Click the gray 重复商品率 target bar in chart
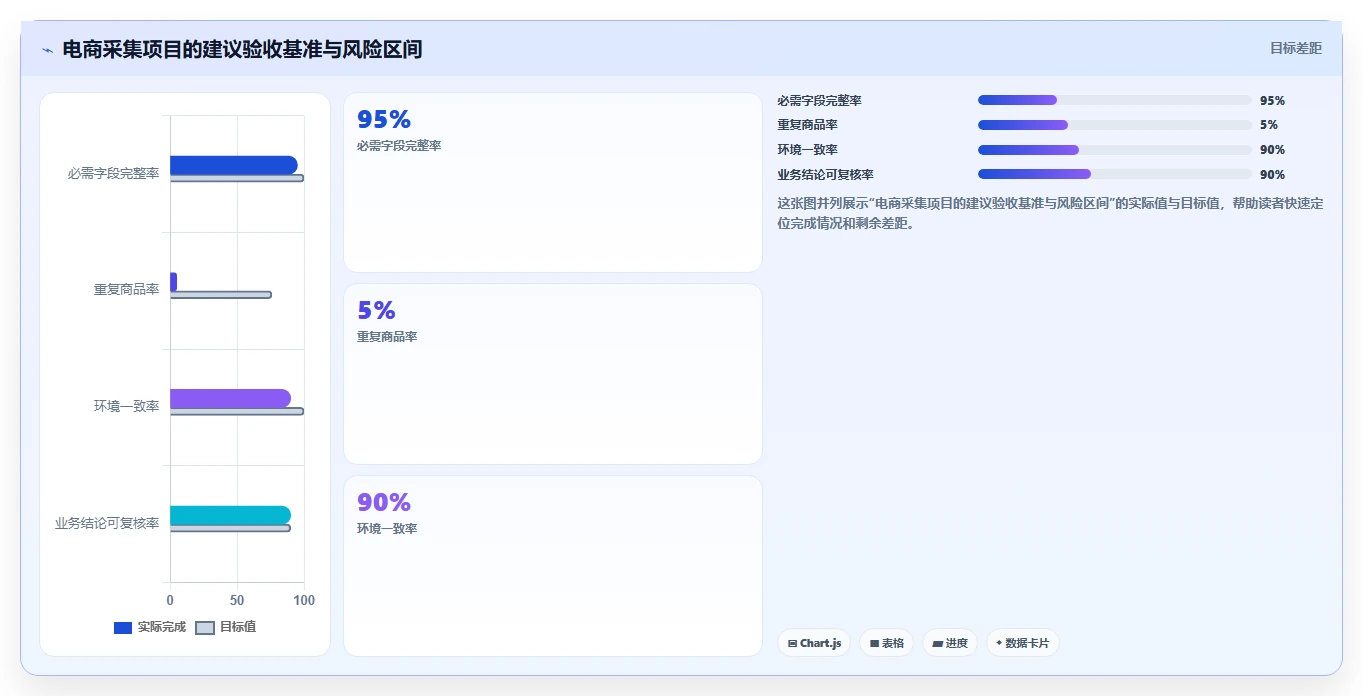 coord(220,294)
